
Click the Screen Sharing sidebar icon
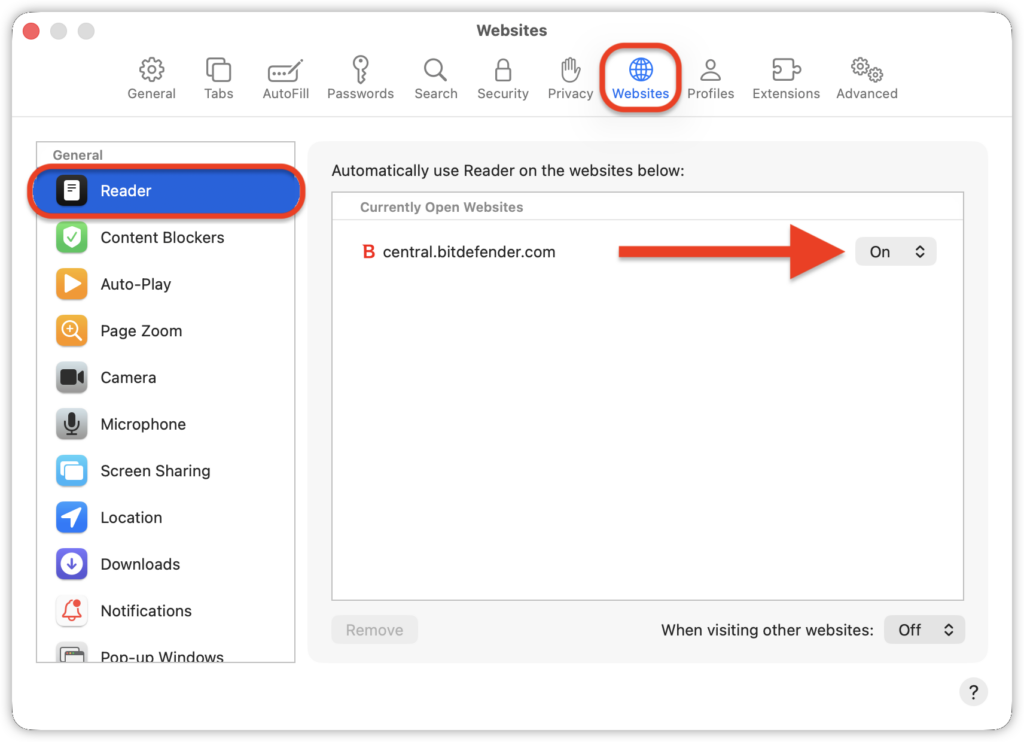tap(72, 471)
